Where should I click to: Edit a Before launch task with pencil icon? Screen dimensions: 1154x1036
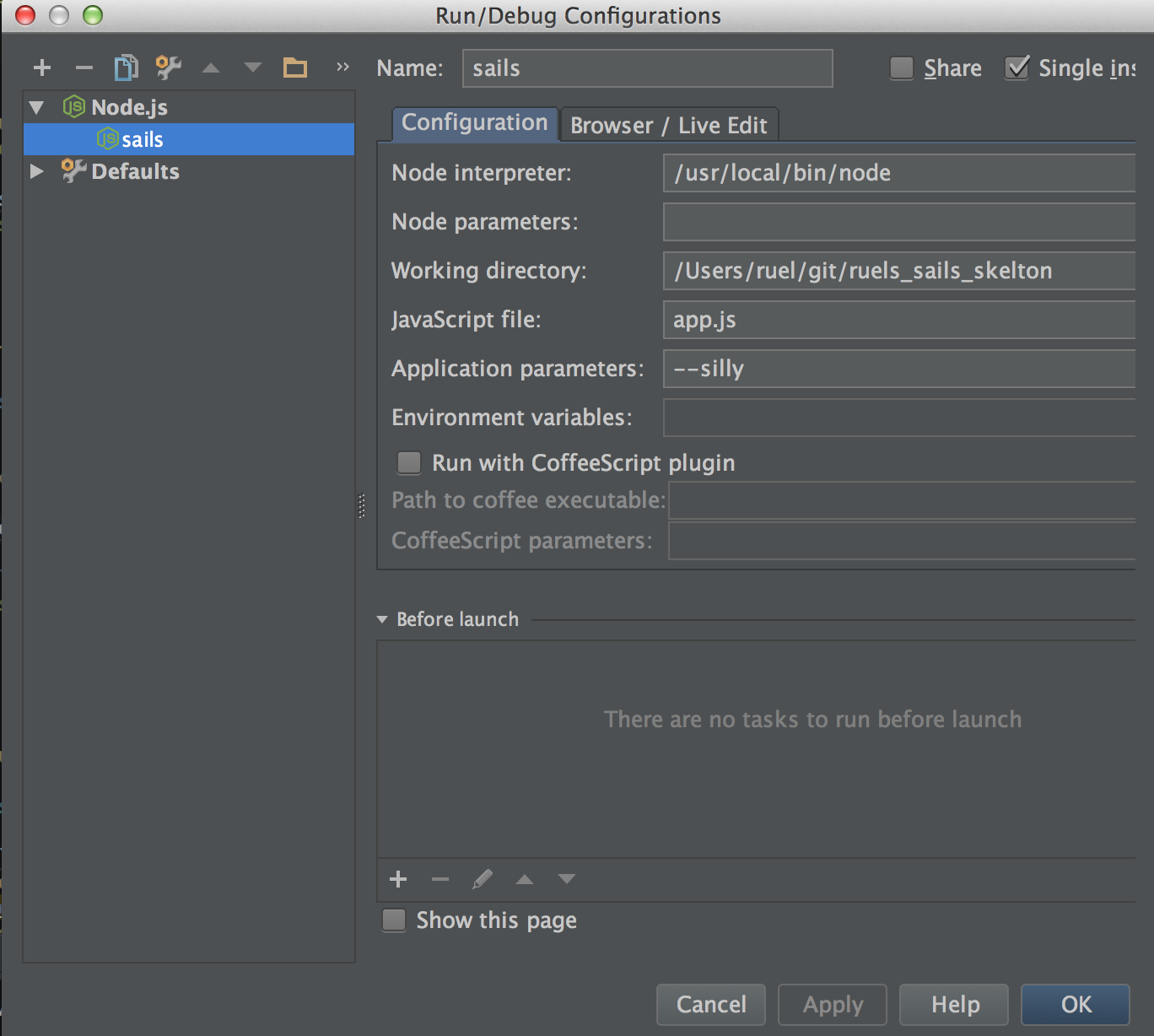click(482, 879)
